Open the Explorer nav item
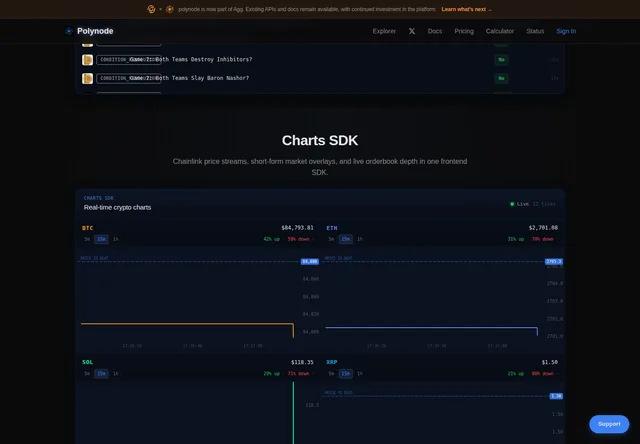 384,31
